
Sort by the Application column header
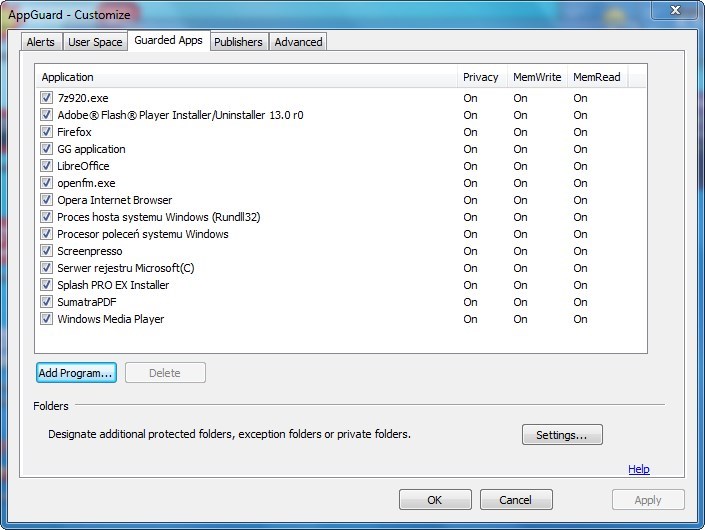pyautogui.click(x=246, y=77)
